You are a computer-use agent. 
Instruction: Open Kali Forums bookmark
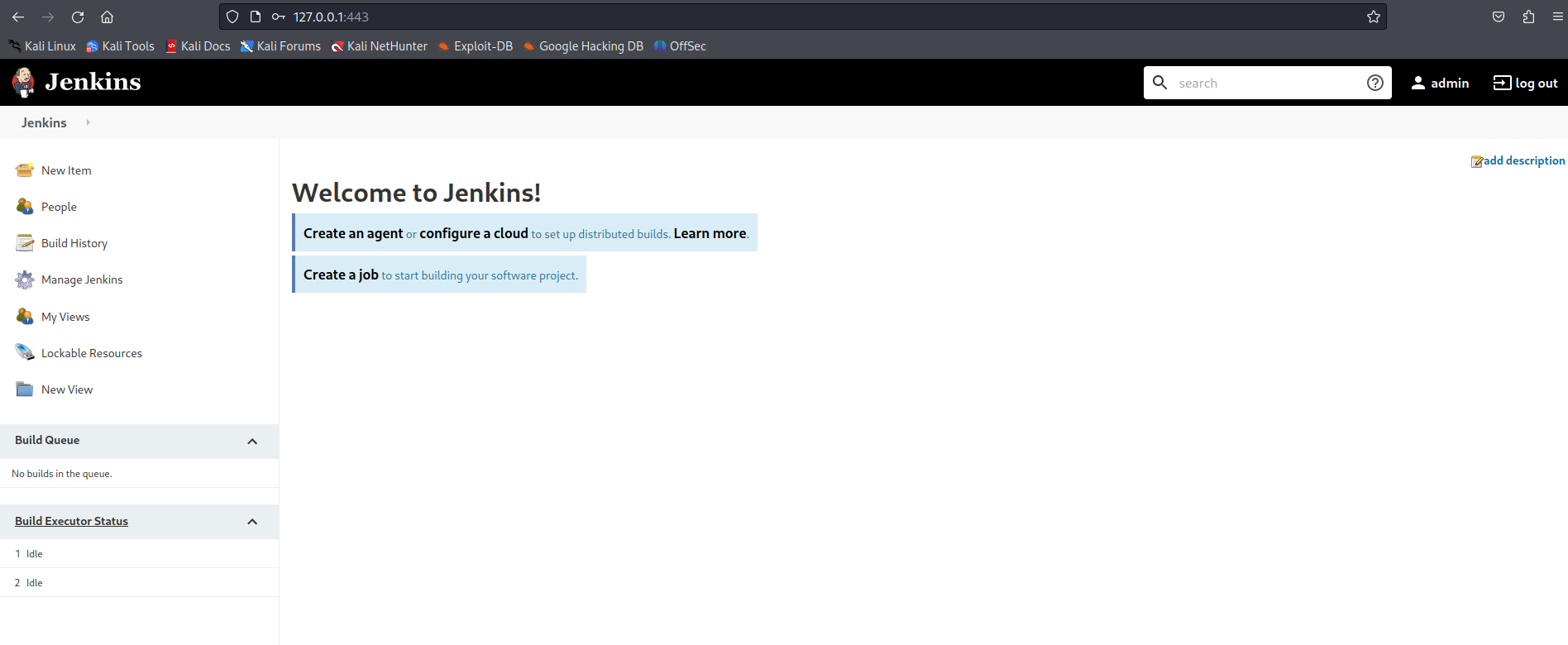click(x=281, y=46)
